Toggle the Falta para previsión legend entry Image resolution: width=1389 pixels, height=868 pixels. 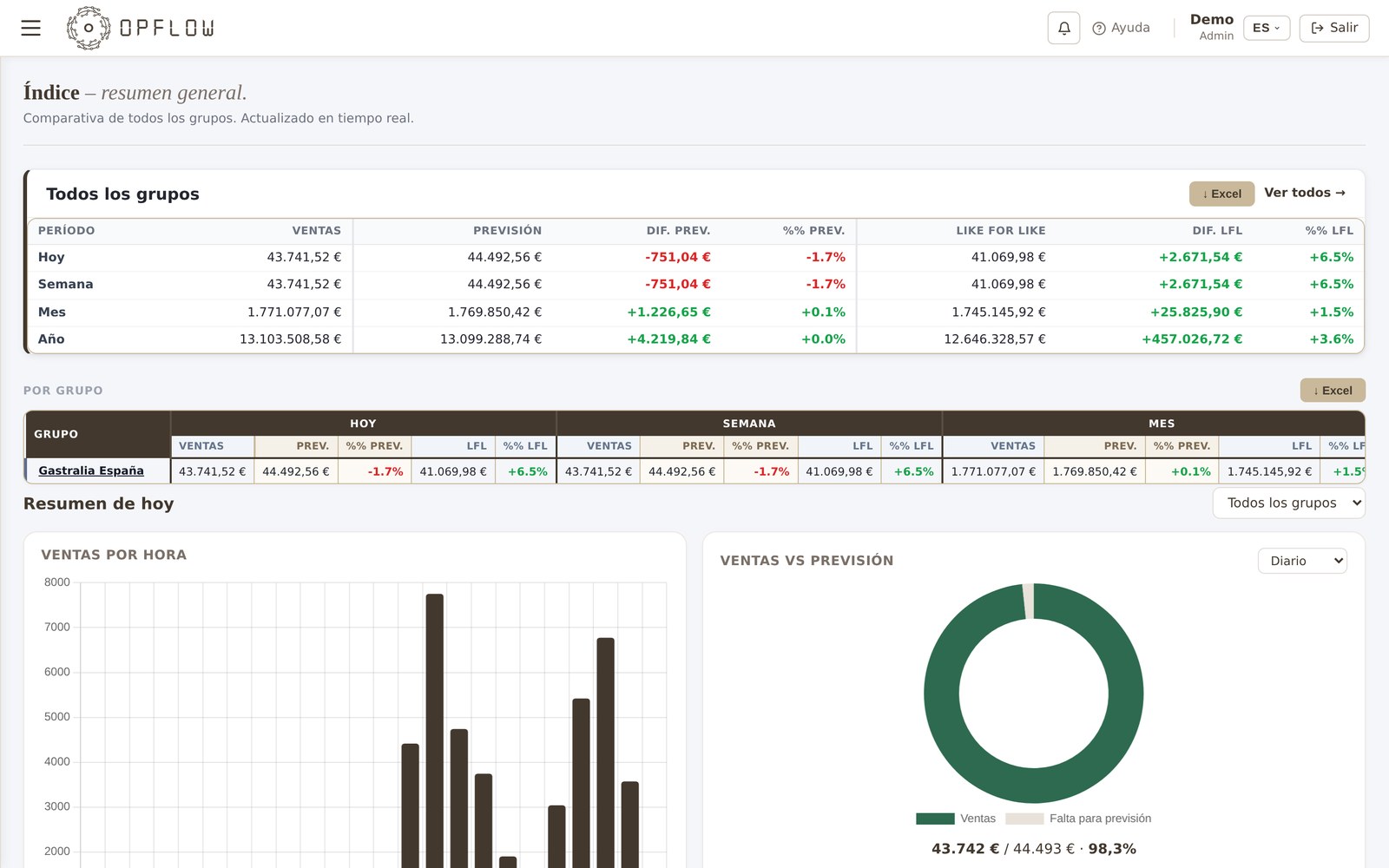pos(1078,819)
